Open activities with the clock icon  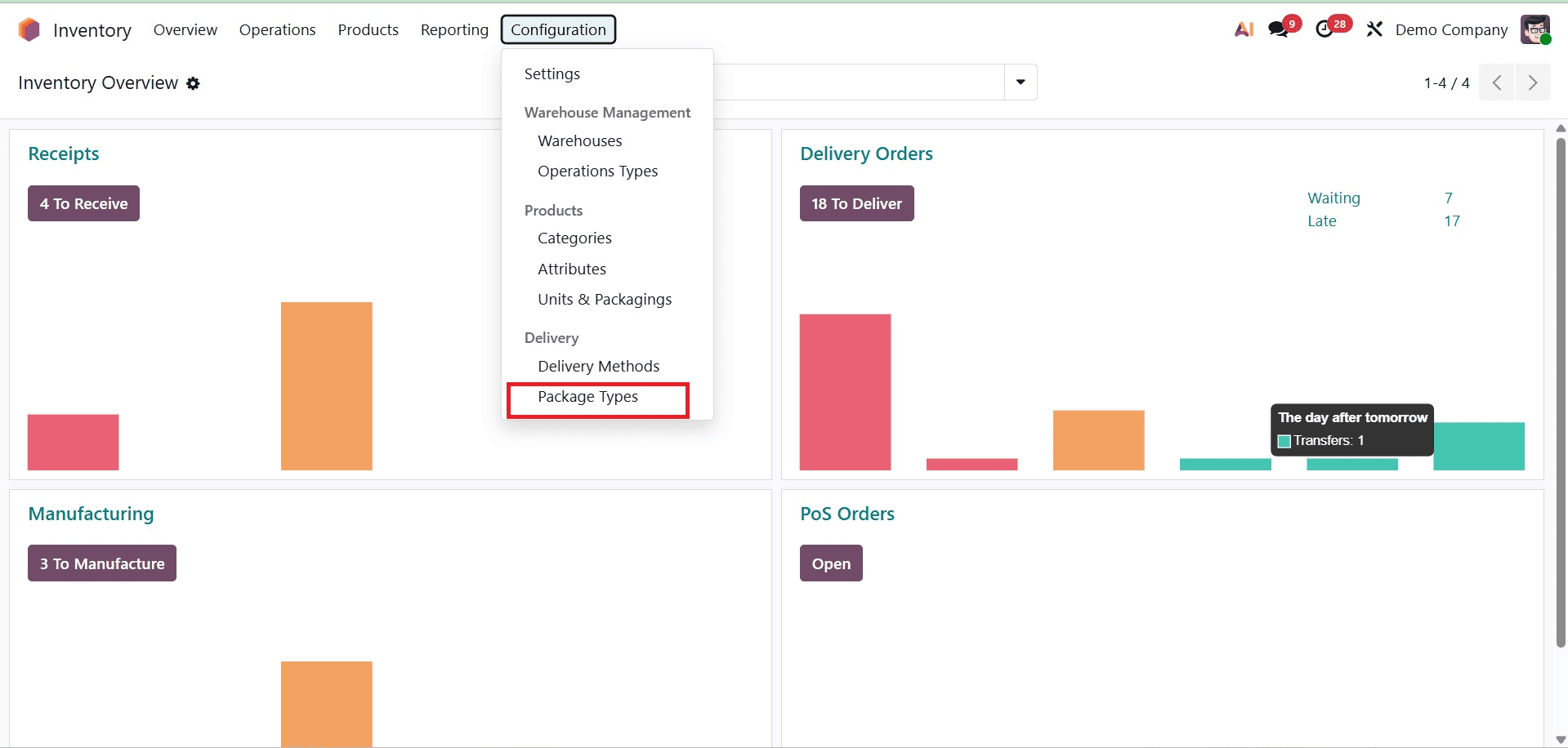1325,28
